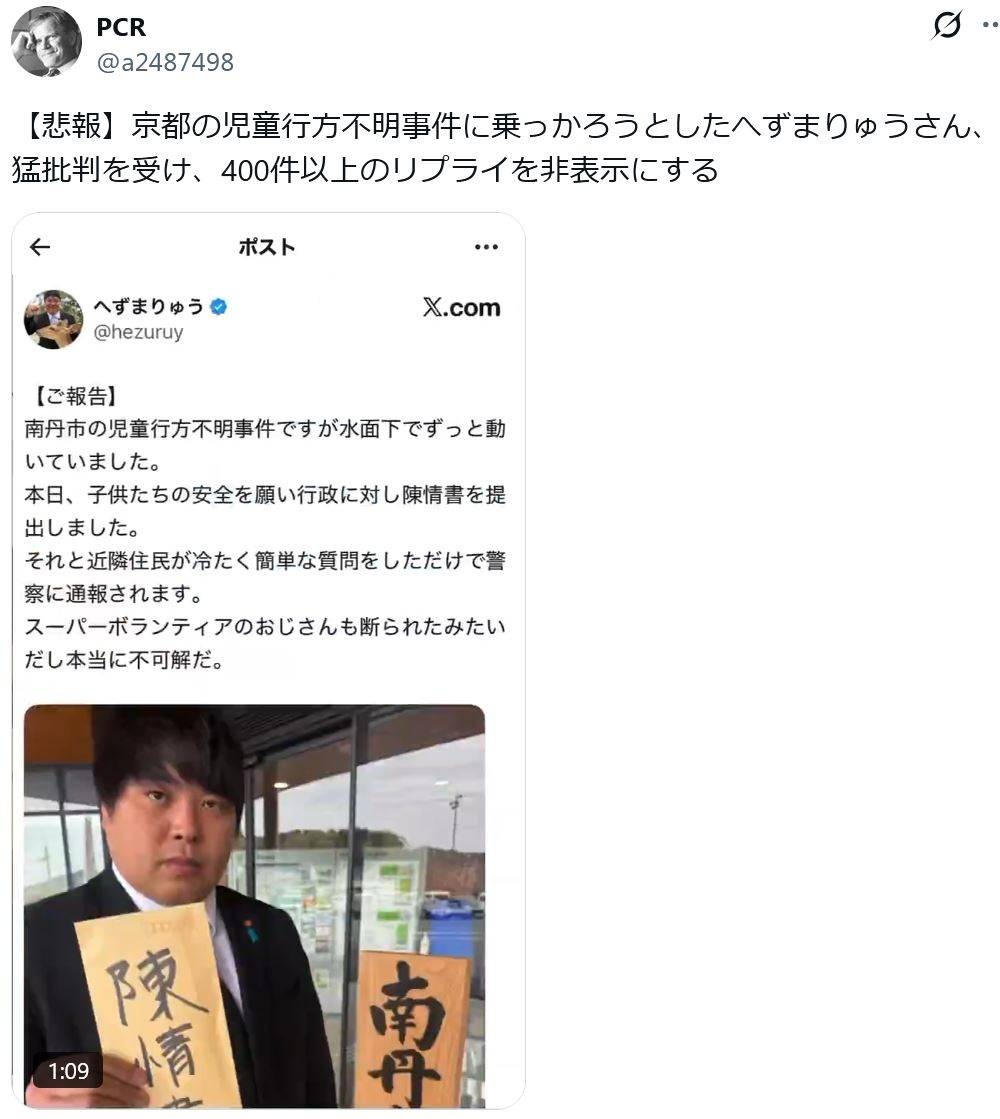Select the ポスト header title
Screen dimensions: 1000x1119
click(267, 247)
